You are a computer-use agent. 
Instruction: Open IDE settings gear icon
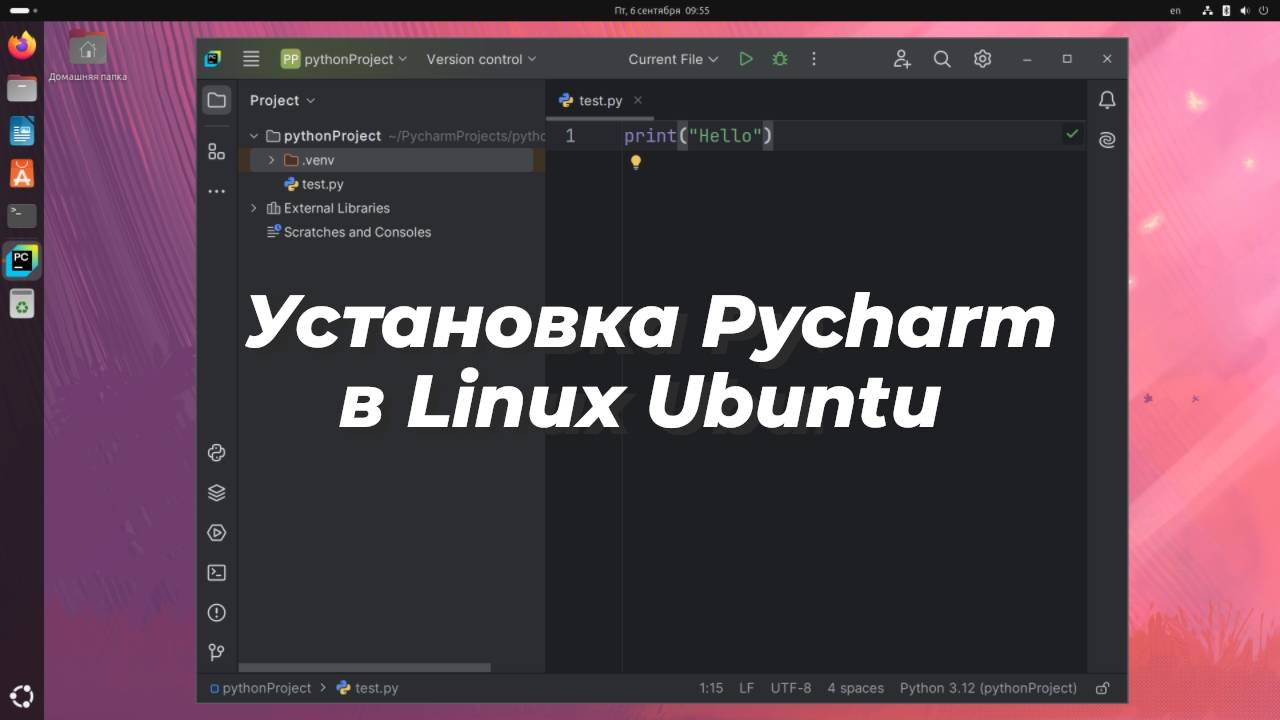tap(983, 59)
